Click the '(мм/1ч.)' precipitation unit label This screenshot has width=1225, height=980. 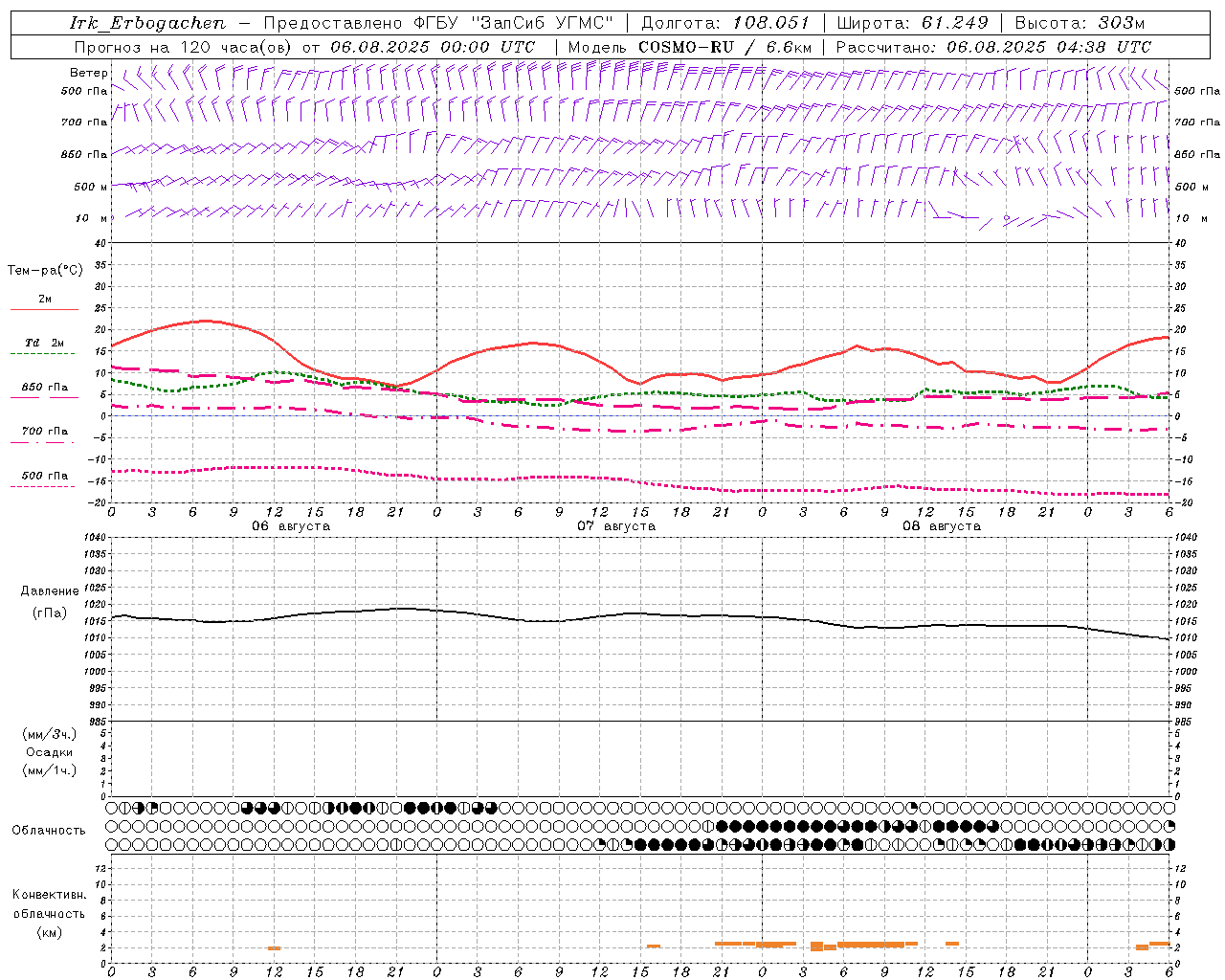click(50, 770)
